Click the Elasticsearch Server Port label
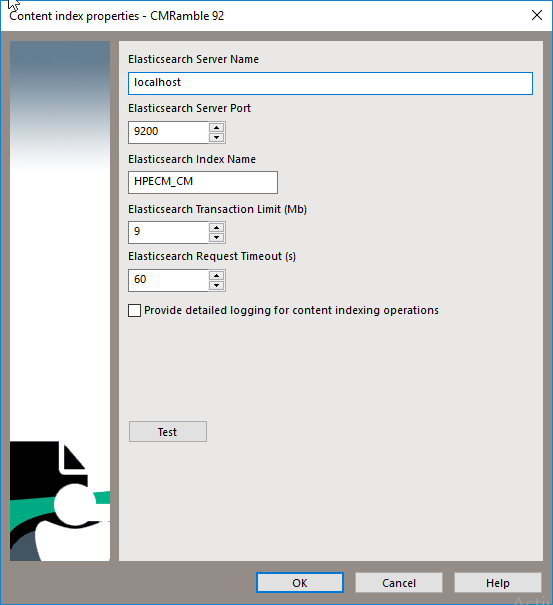This screenshot has width=553, height=605. pos(189,108)
